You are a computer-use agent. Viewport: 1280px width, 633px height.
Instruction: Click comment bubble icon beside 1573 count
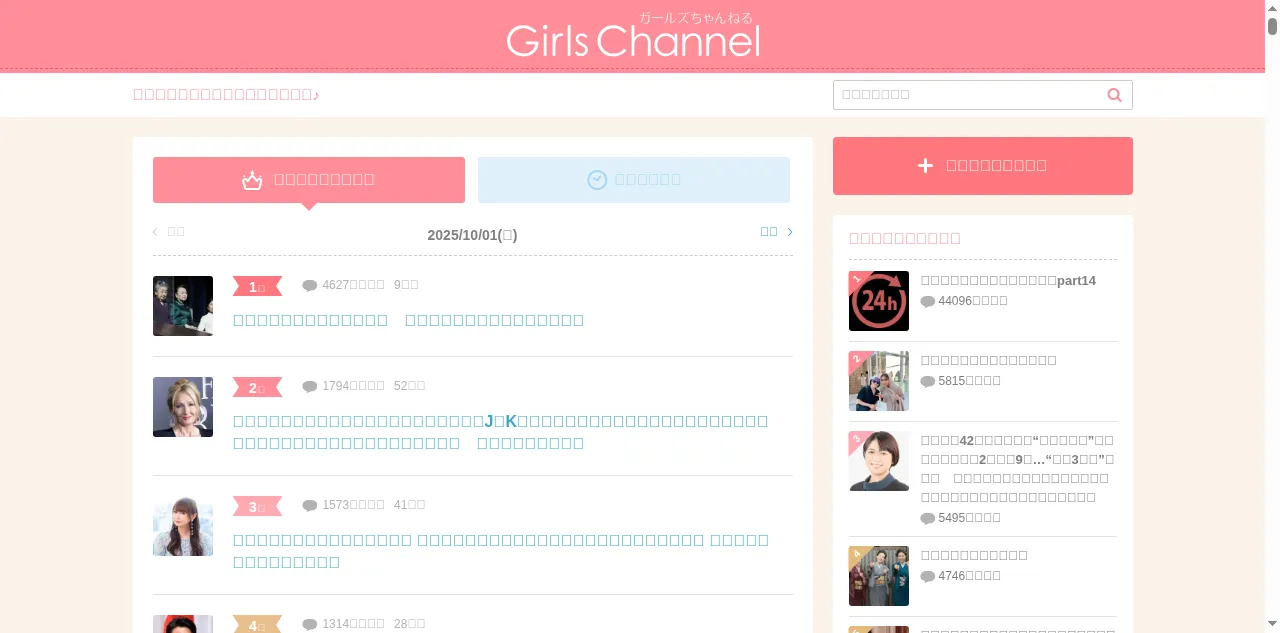pyautogui.click(x=310, y=506)
